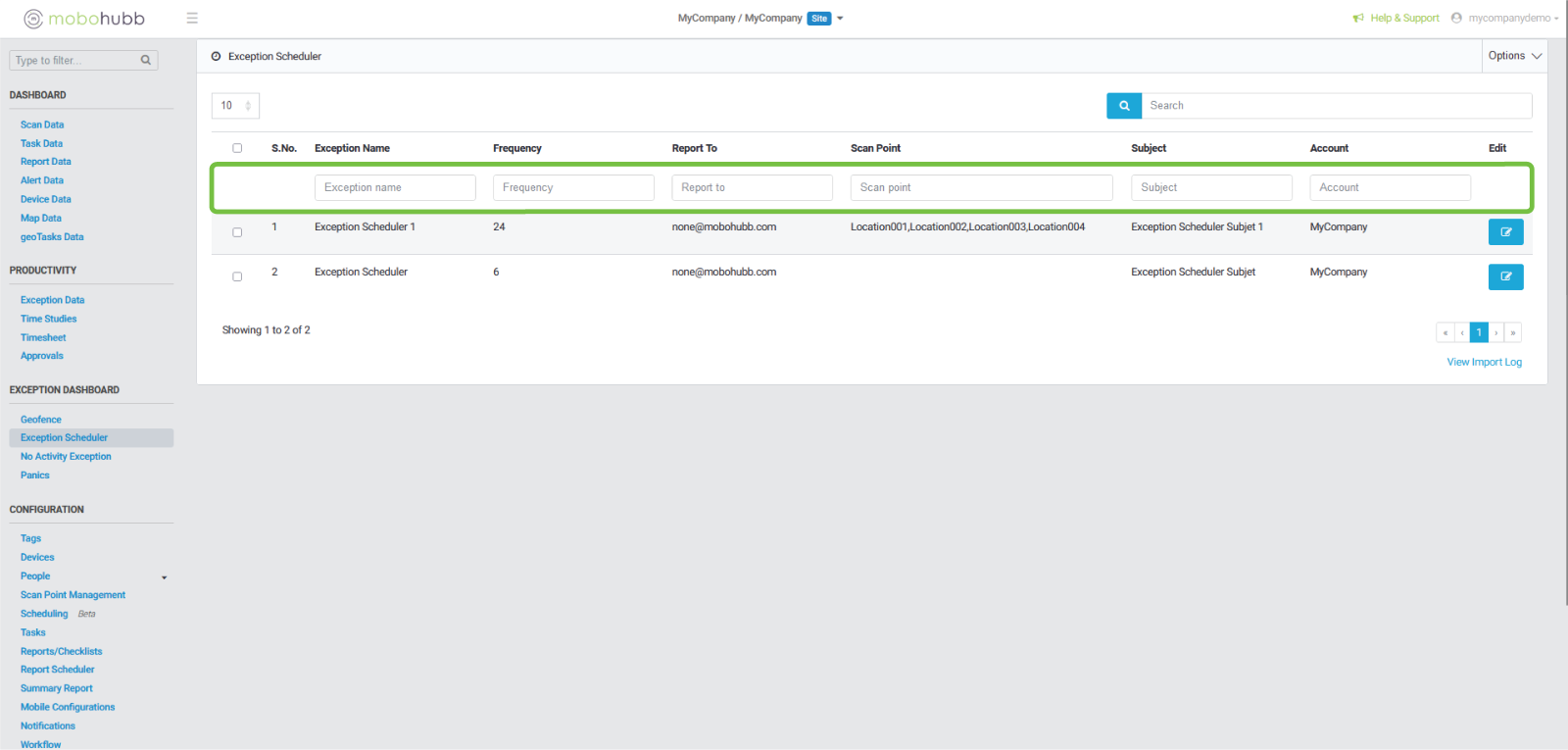This screenshot has height=750, width=1568.
Task: Select checkbox for row number 2
Action: 237,276
